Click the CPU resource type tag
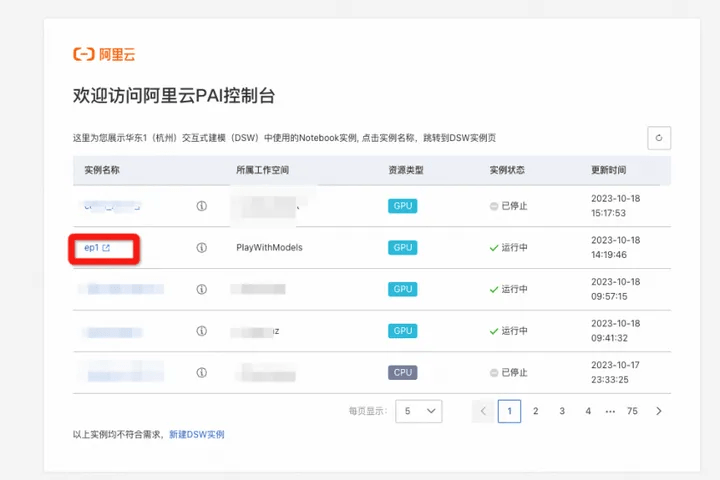The width and height of the screenshot is (720, 480). tap(403, 373)
